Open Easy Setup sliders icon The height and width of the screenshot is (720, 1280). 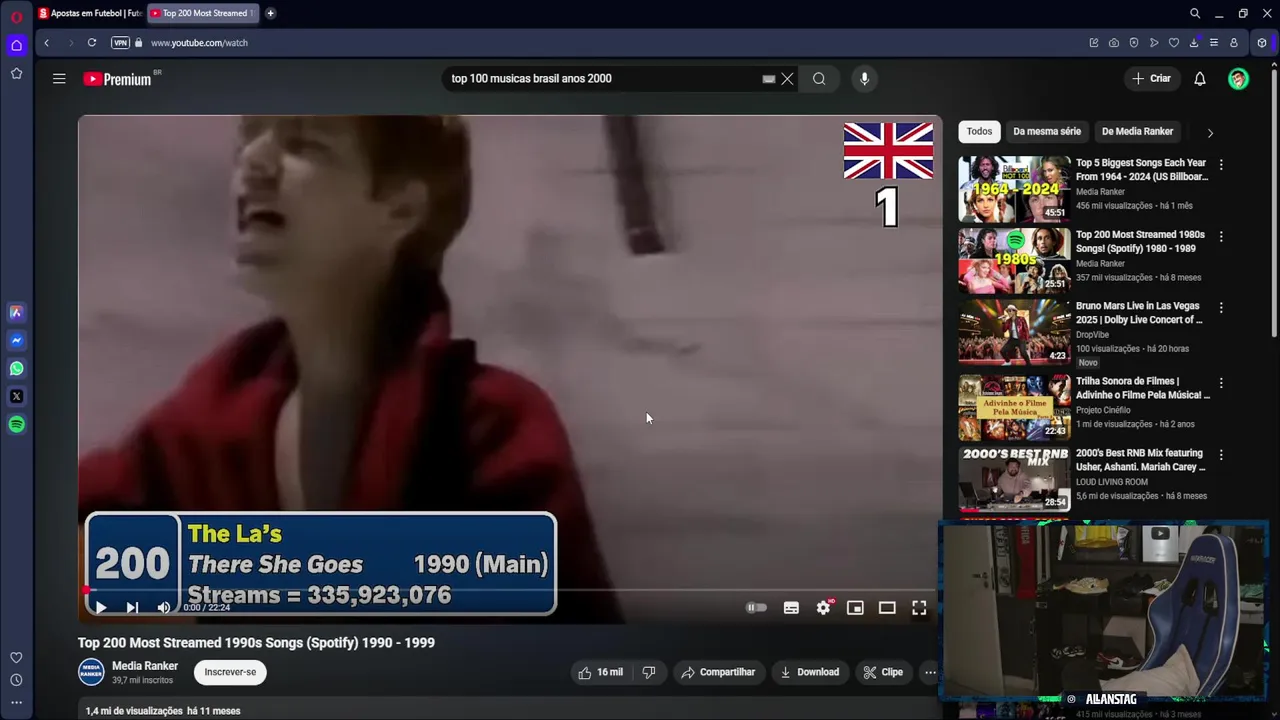tap(1214, 43)
